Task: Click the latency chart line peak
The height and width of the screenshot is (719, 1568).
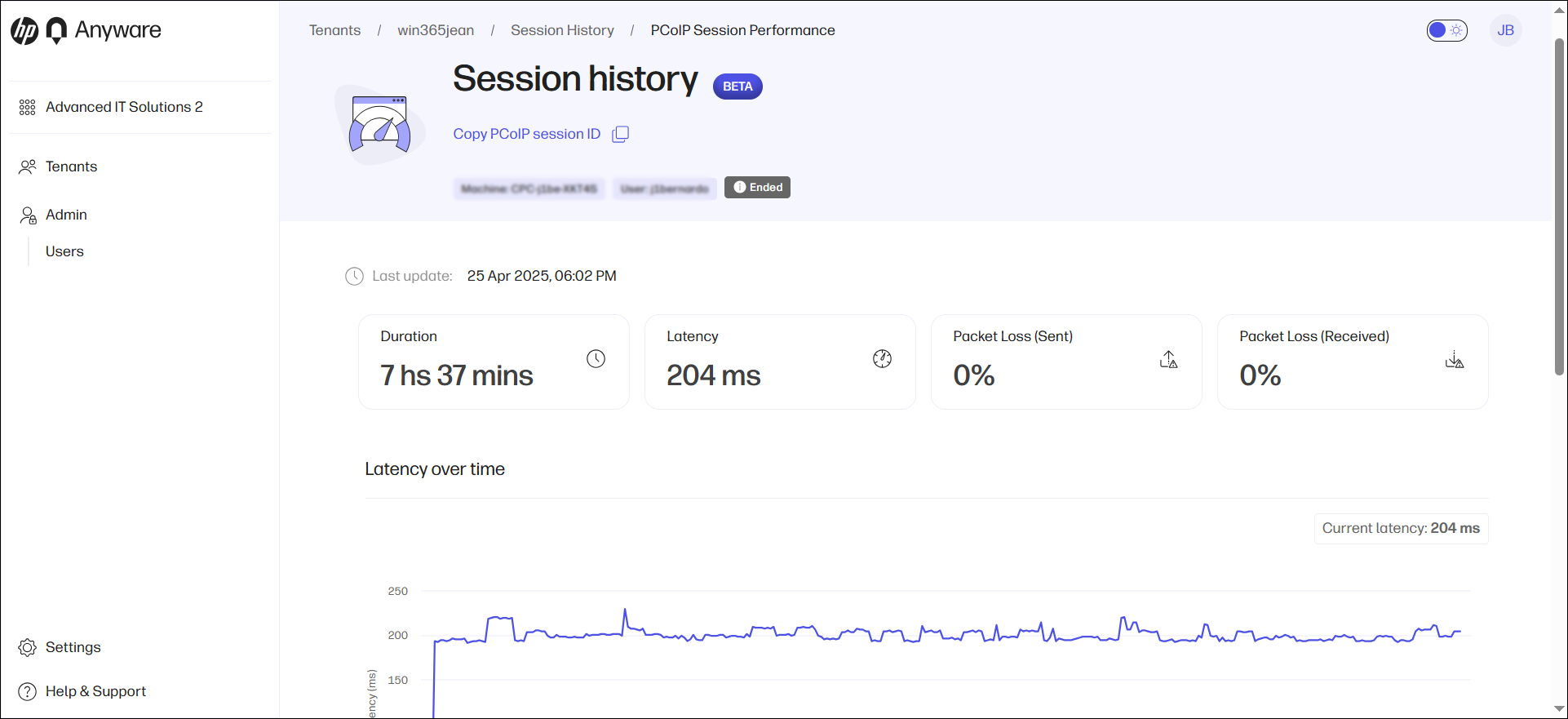Action: point(625,610)
